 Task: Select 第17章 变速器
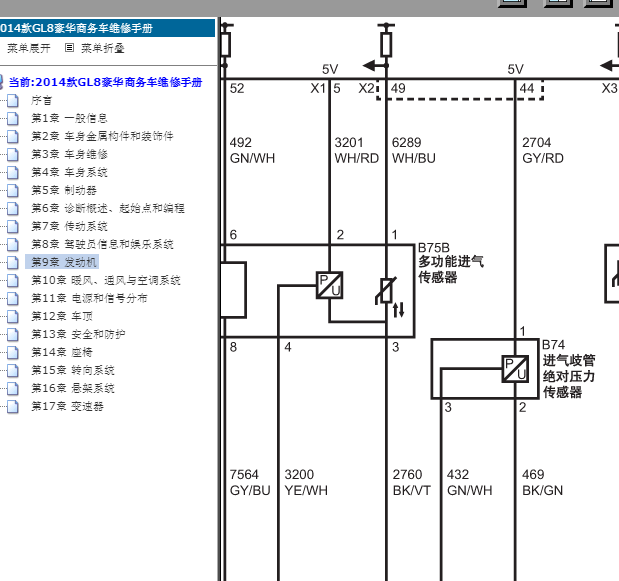click(68, 406)
